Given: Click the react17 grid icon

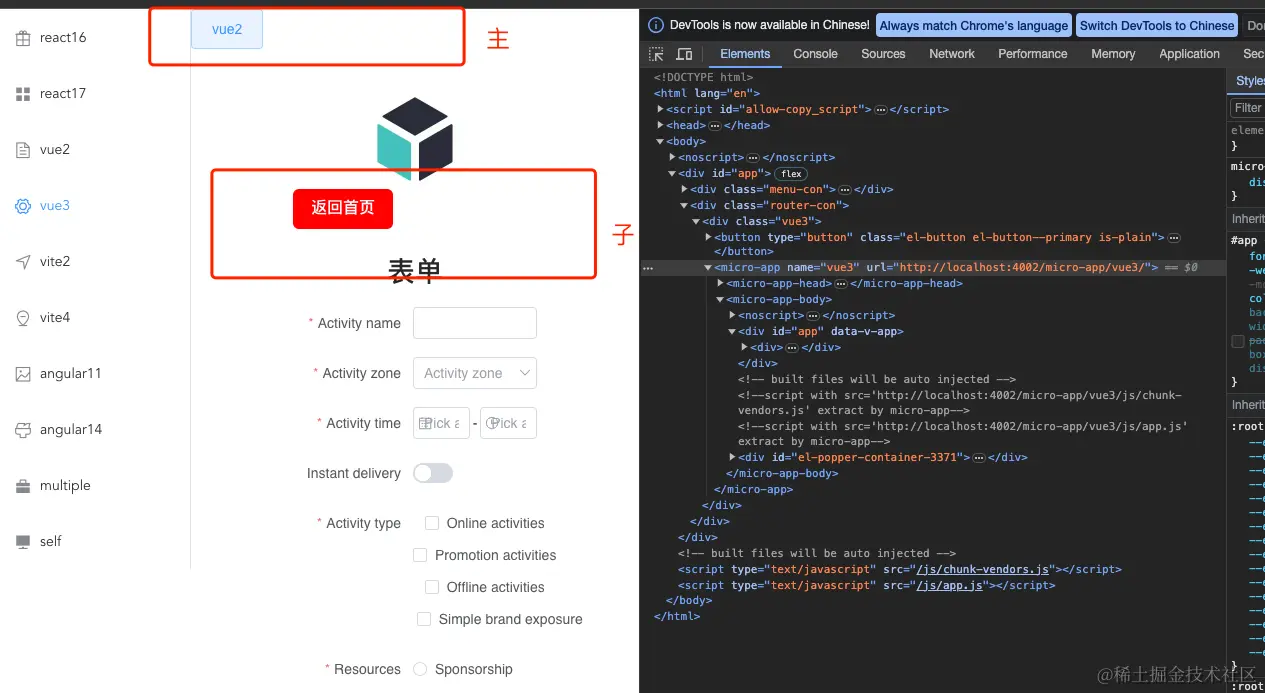Looking at the screenshot, I should [x=22, y=93].
